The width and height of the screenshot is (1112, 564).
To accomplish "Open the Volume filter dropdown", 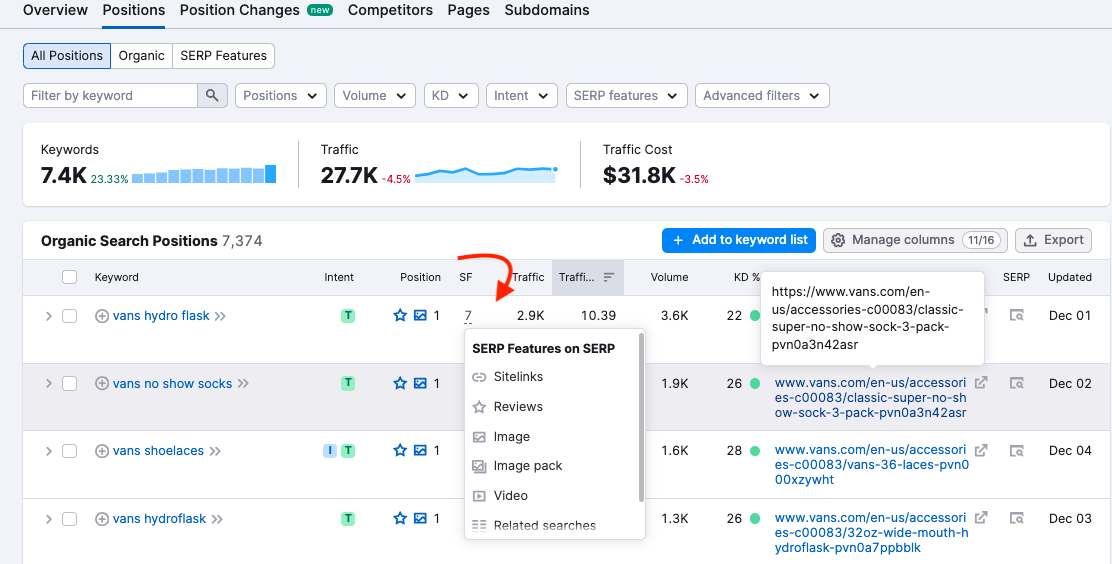I will (374, 96).
